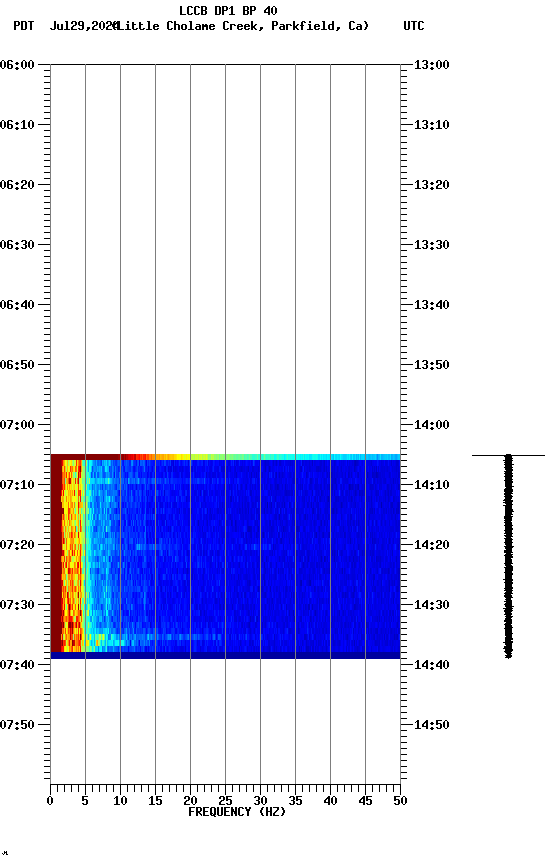Click the frequency axis value 15
The height and width of the screenshot is (864, 552).
click(155, 801)
